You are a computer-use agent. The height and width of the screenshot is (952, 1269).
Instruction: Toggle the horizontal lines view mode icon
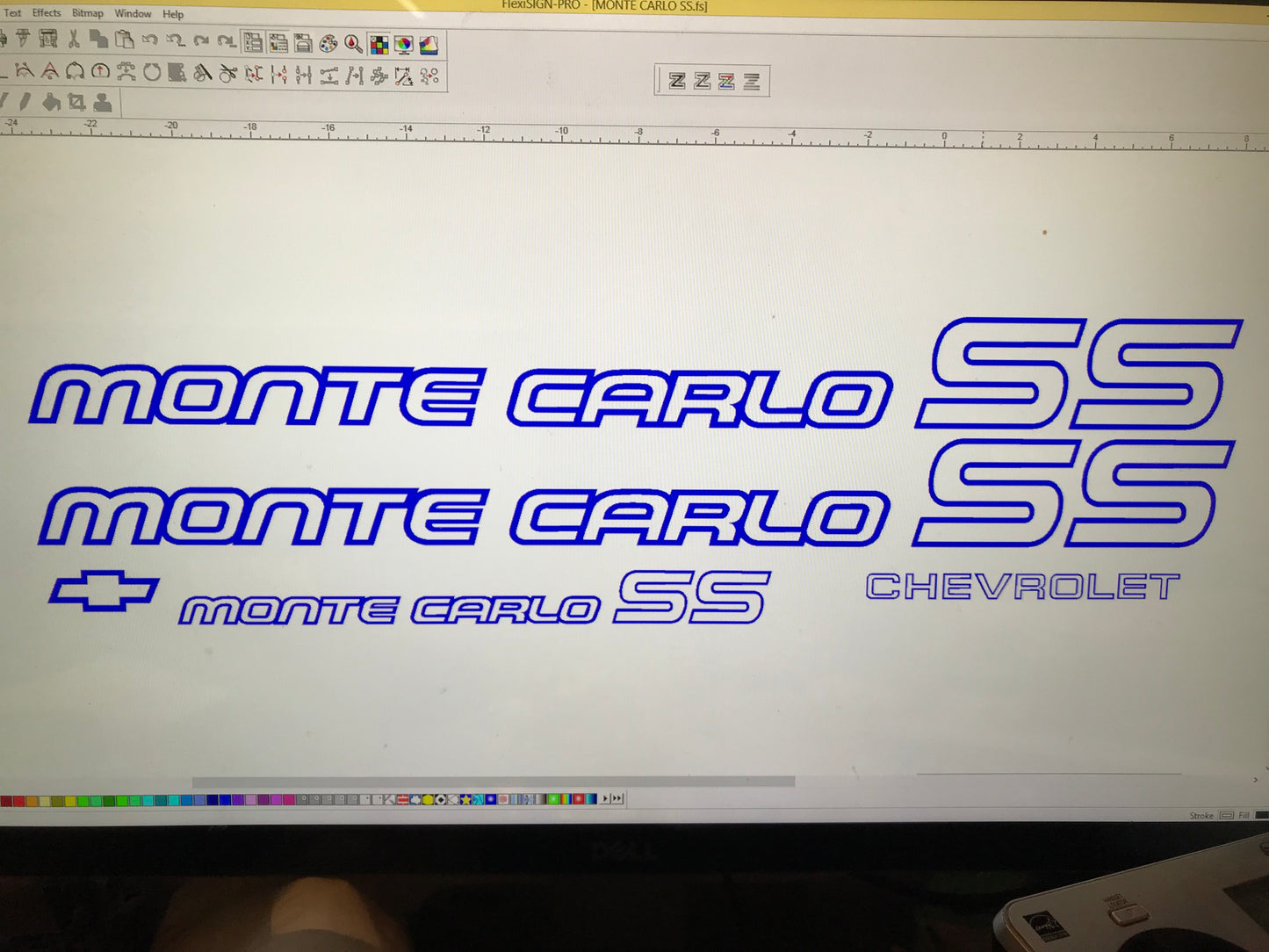pos(752,82)
